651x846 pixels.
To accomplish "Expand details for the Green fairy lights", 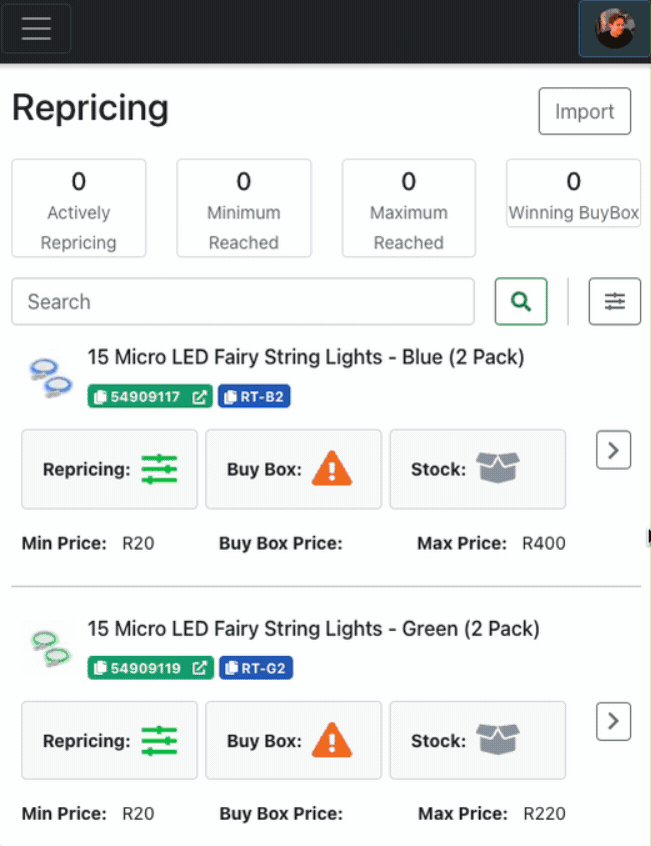I will [x=613, y=721].
